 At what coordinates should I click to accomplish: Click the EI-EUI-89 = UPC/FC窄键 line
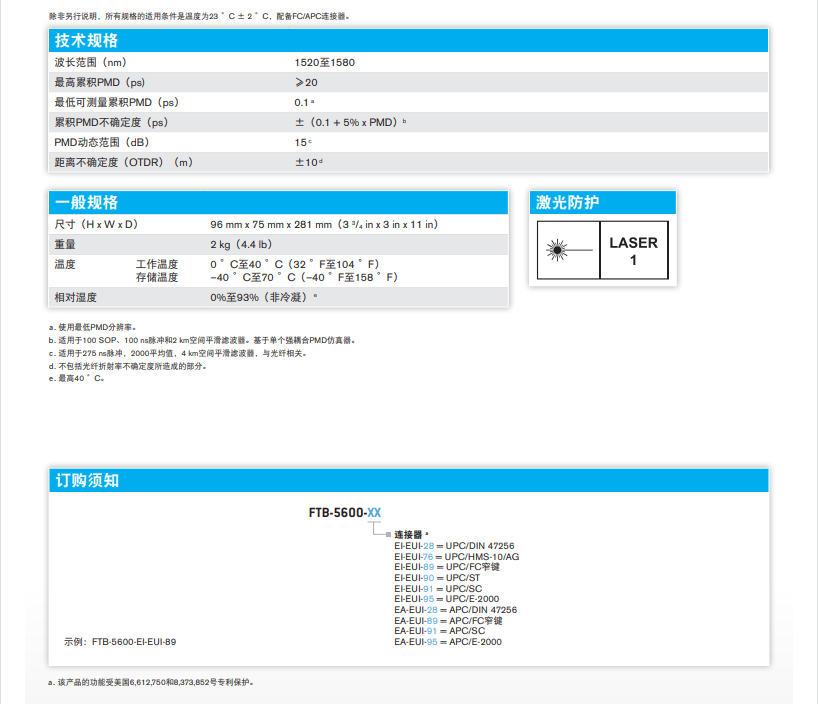447,567
